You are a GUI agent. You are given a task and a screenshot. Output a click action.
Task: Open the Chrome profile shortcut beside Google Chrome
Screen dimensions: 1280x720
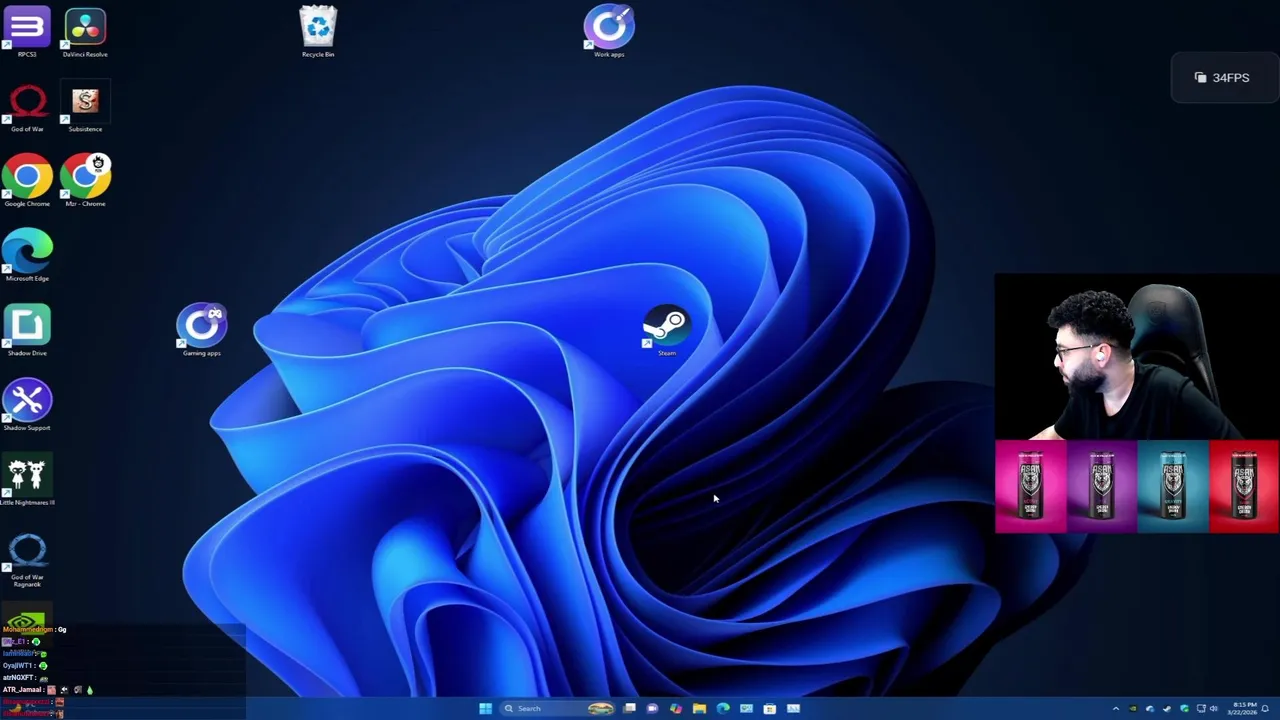point(85,180)
